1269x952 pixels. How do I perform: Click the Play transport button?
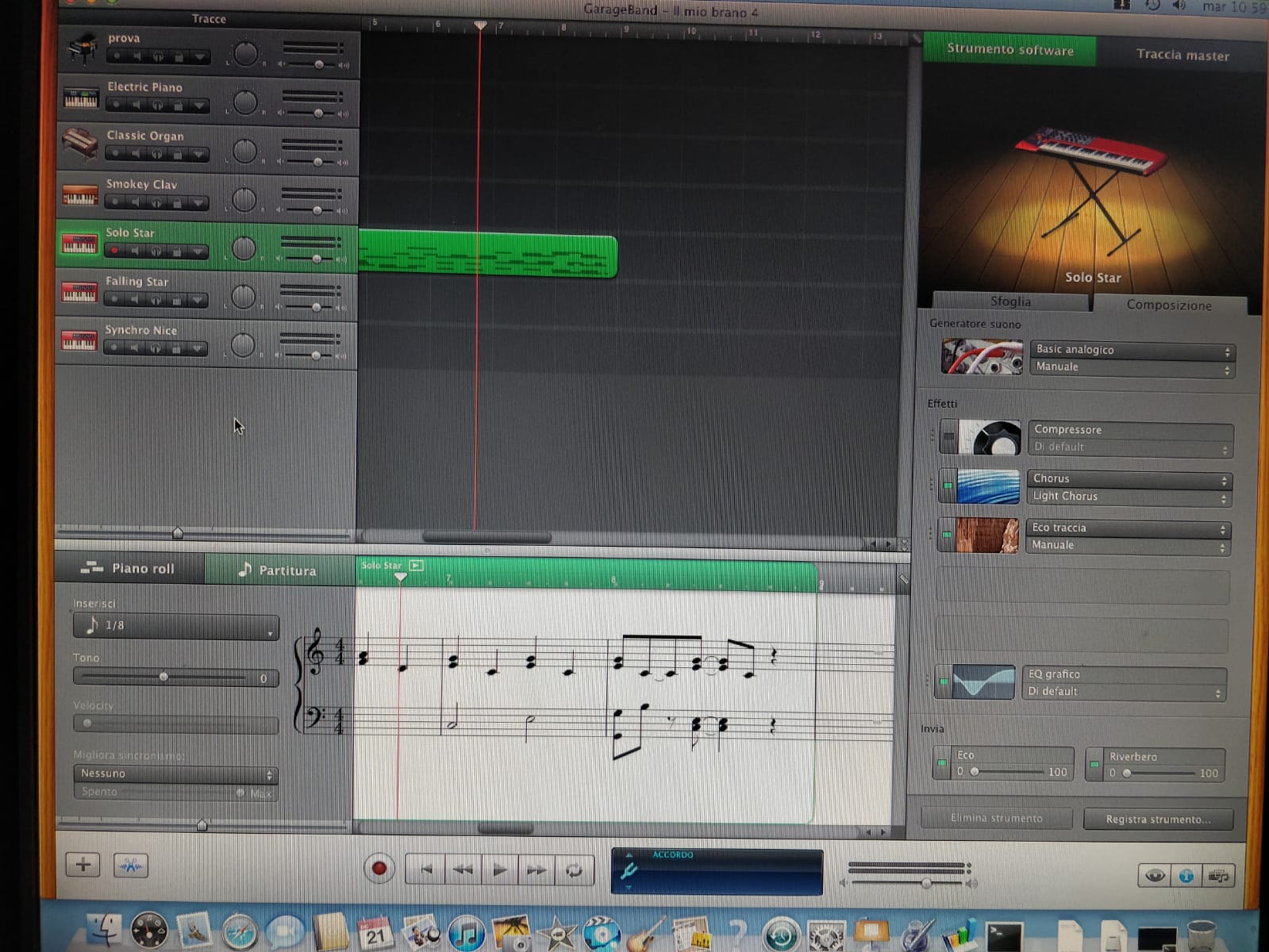[x=500, y=870]
